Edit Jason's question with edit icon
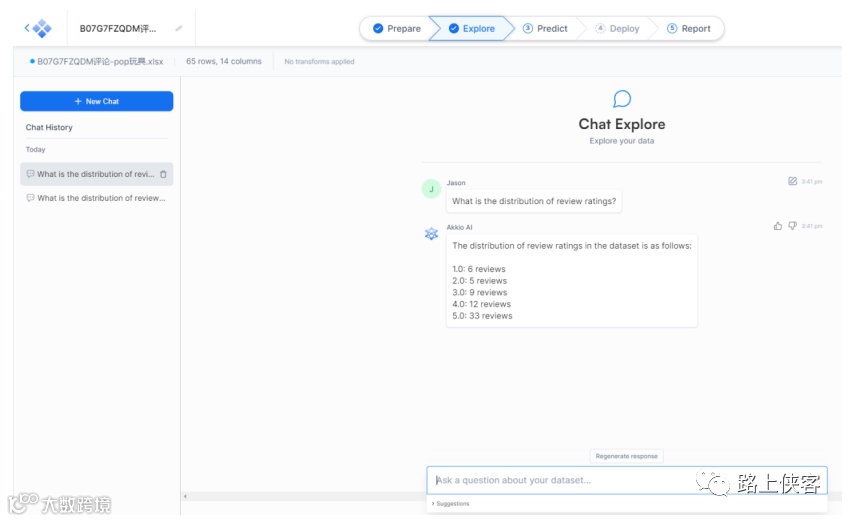Screen dimensions: 848x521 [x=792, y=181]
